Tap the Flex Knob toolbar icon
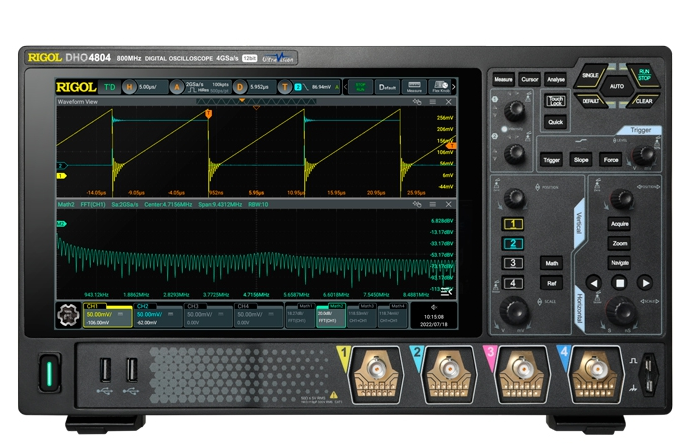This screenshot has width=692, height=444. tap(440, 87)
